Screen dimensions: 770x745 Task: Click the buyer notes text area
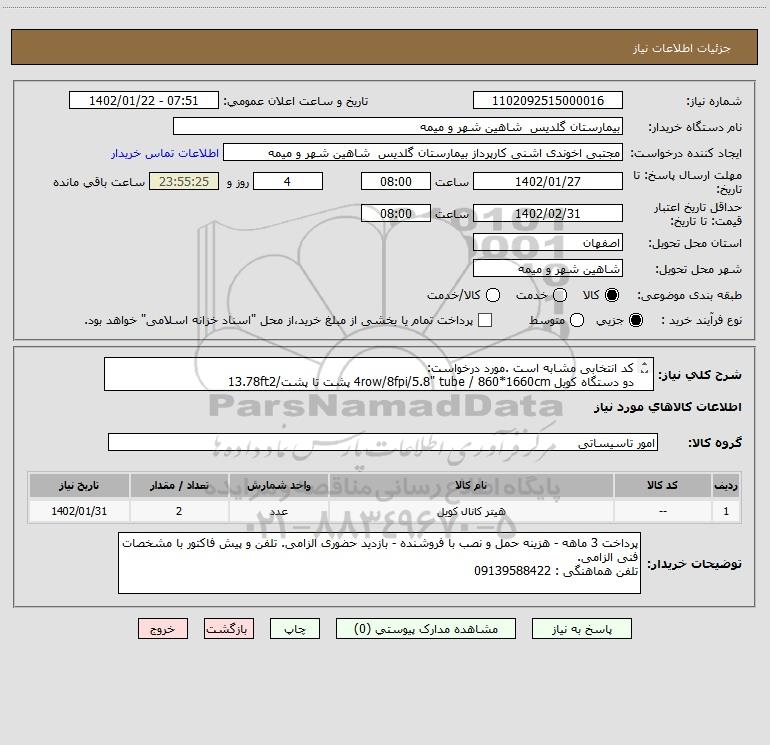point(379,563)
